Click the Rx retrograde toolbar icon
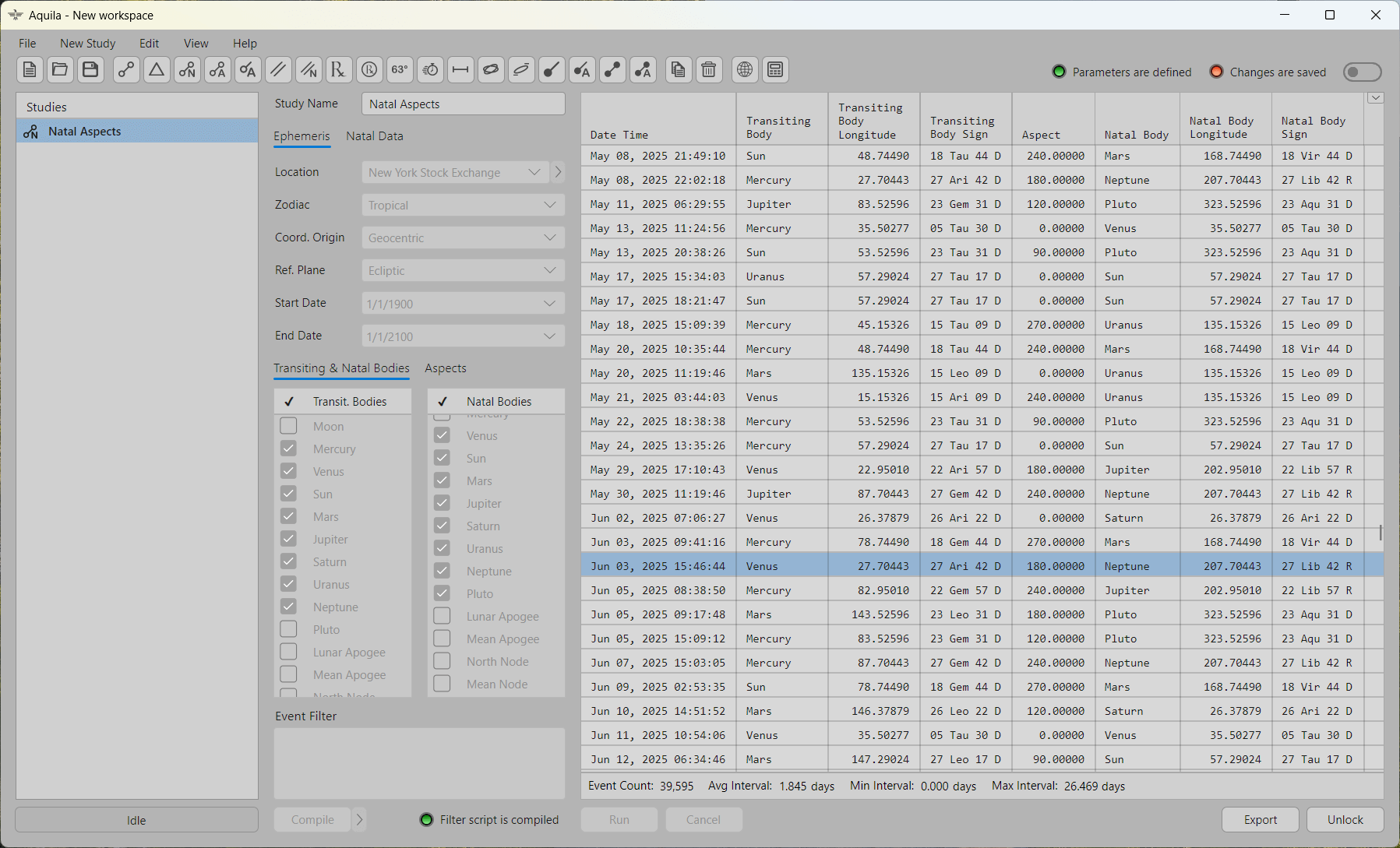 point(339,70)
